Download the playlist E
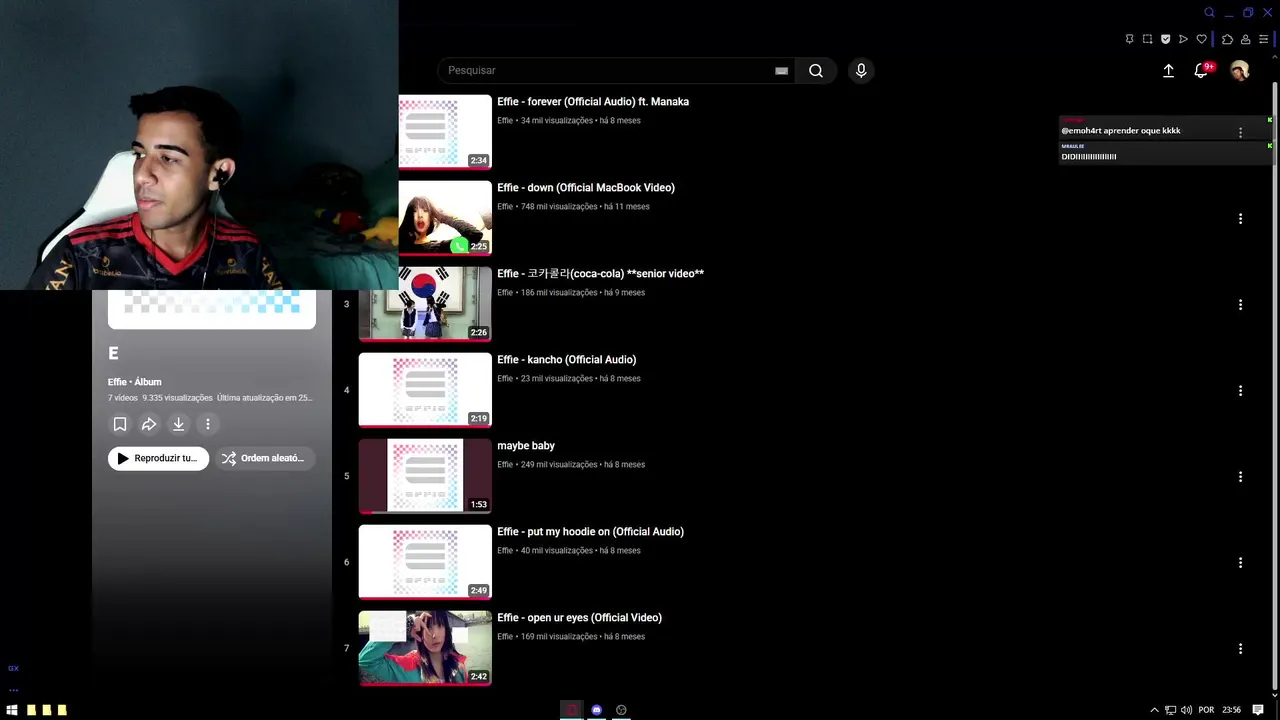 [x=178, y=424]
